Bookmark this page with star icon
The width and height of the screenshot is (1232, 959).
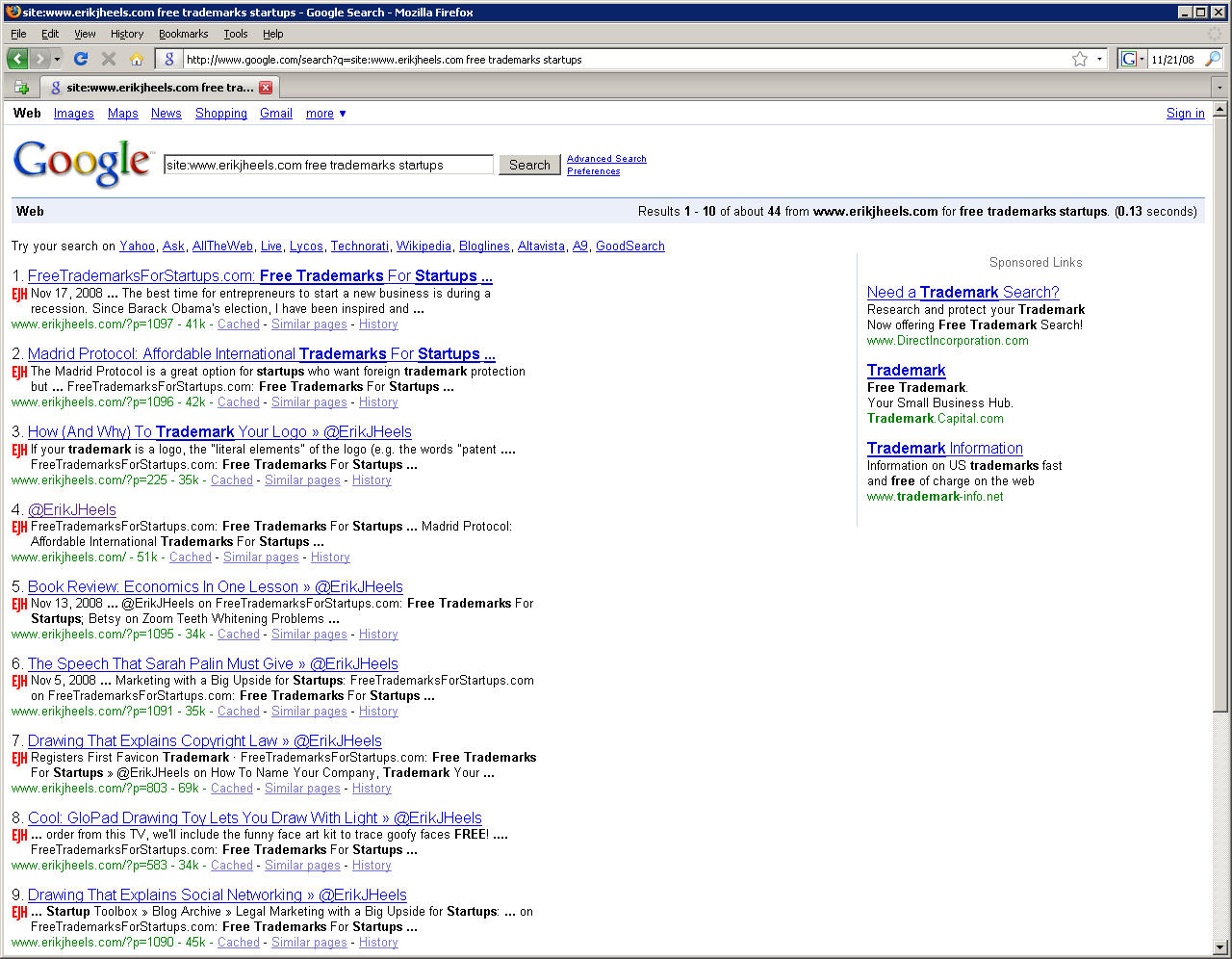coord(1080,59)
